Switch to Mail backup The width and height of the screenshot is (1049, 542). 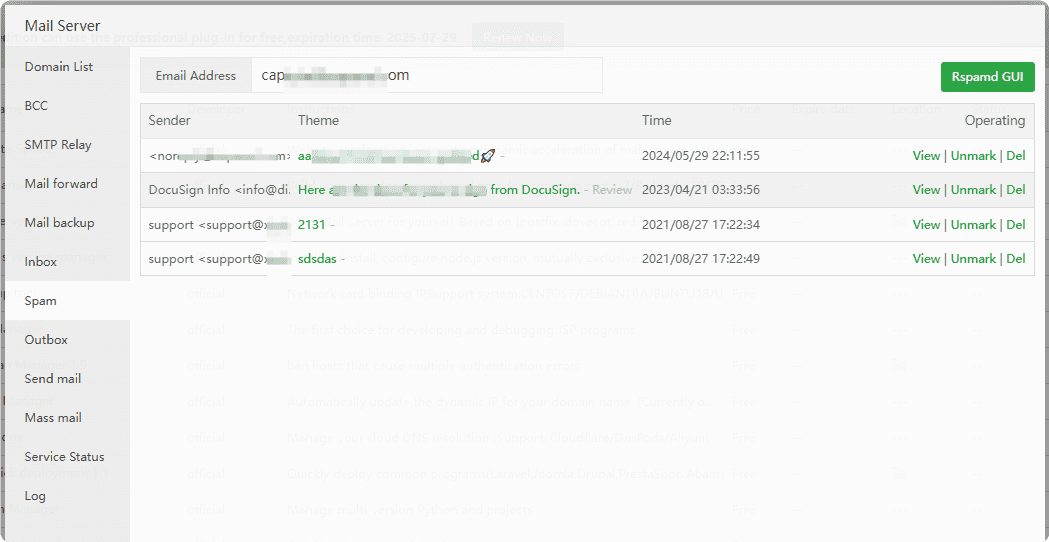point(60,222)
